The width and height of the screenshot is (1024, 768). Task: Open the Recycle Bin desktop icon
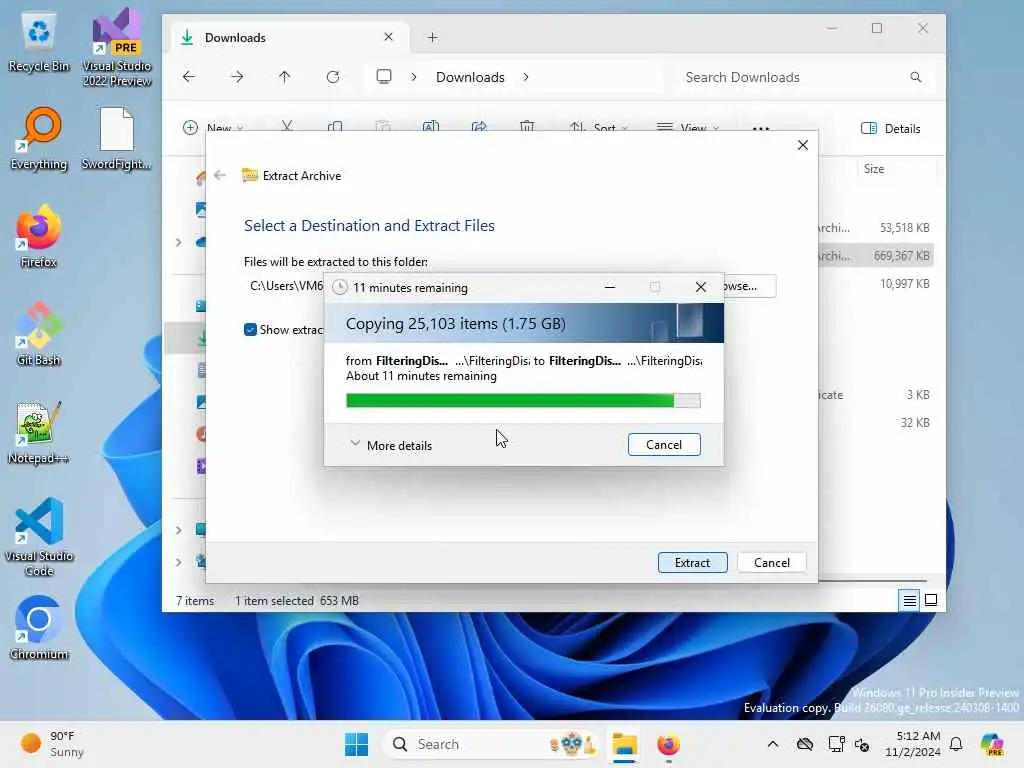[39, 42]
